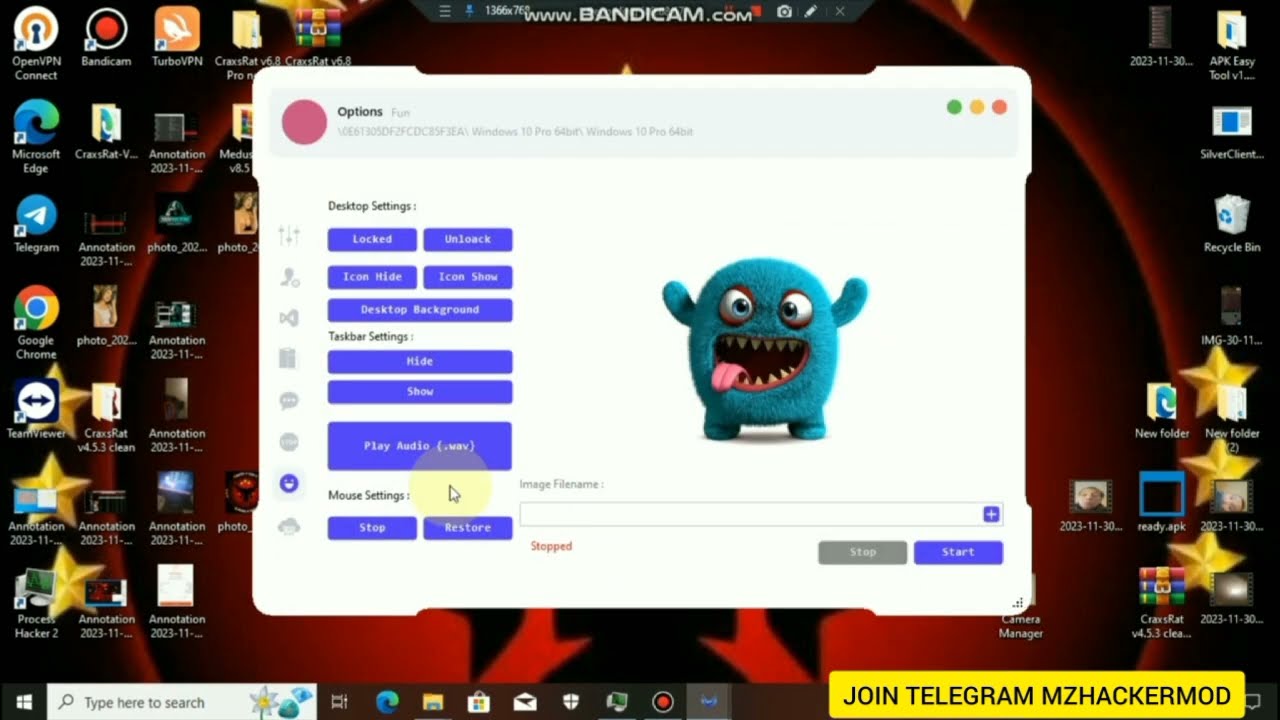
Task: Click the blue Start button
Action: [958, 552]
